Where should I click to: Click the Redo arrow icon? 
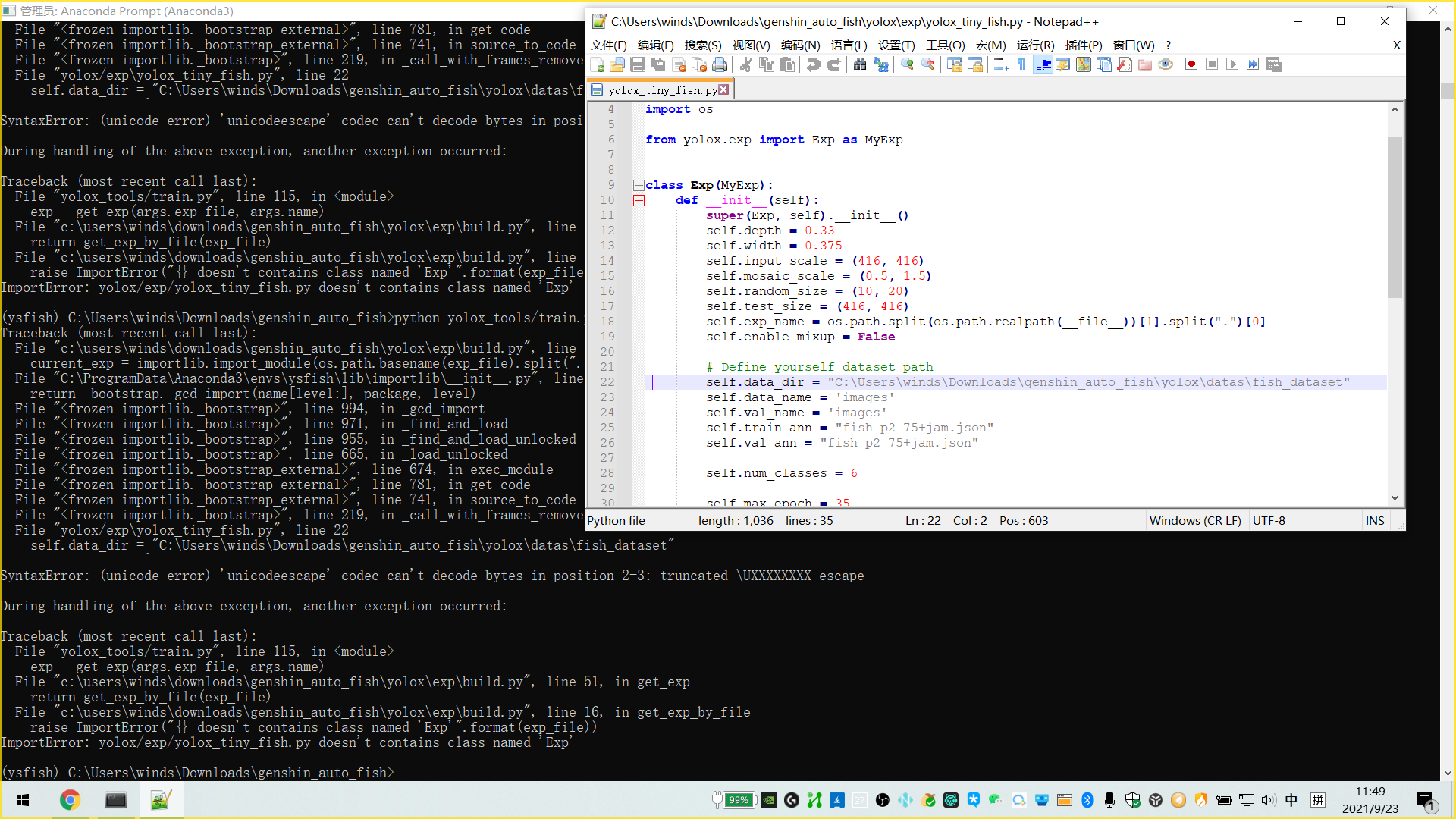click(x=833, y=65)
